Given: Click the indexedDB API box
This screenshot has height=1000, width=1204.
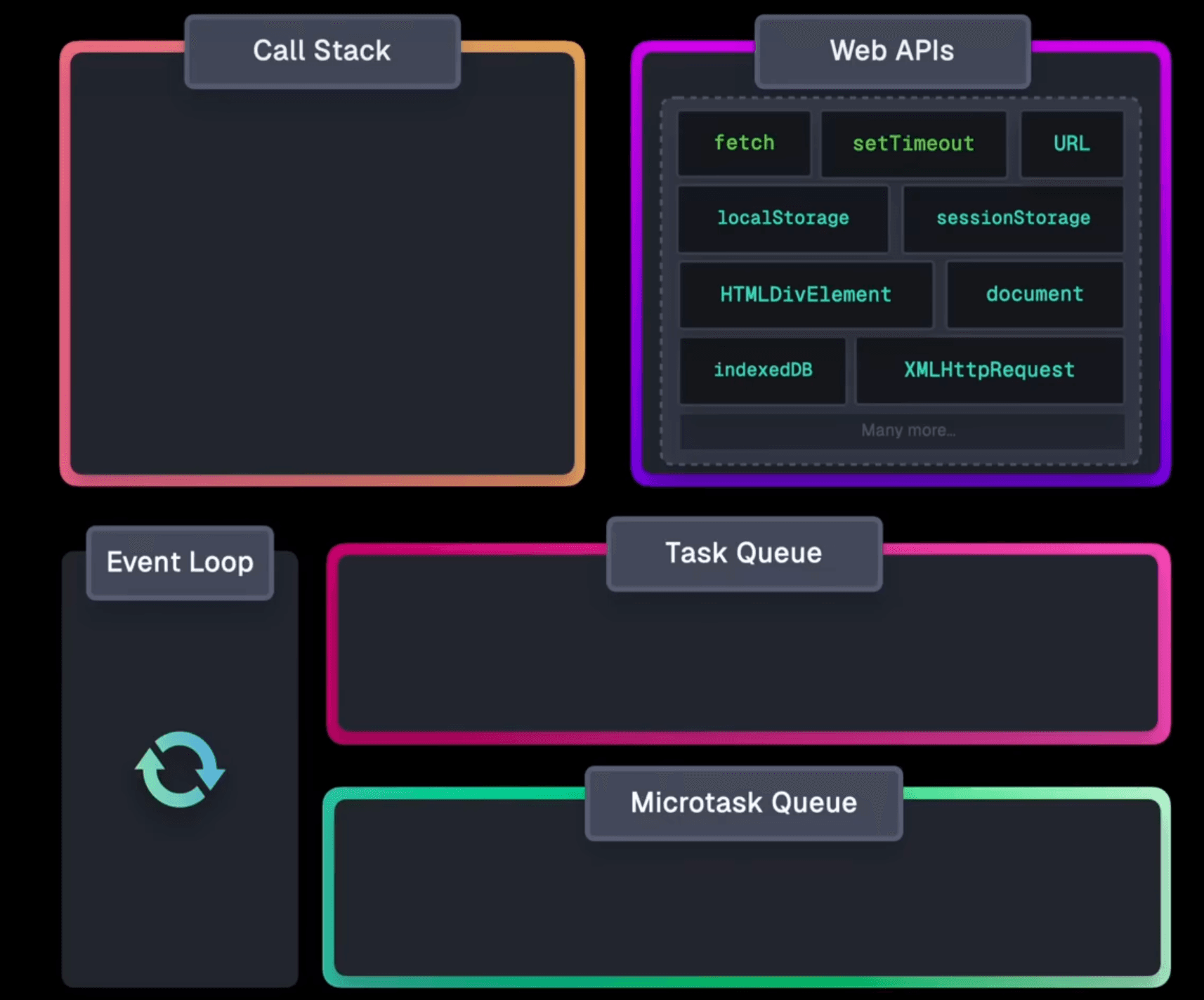Looking at the screenshot, I should tap(763, 370).
